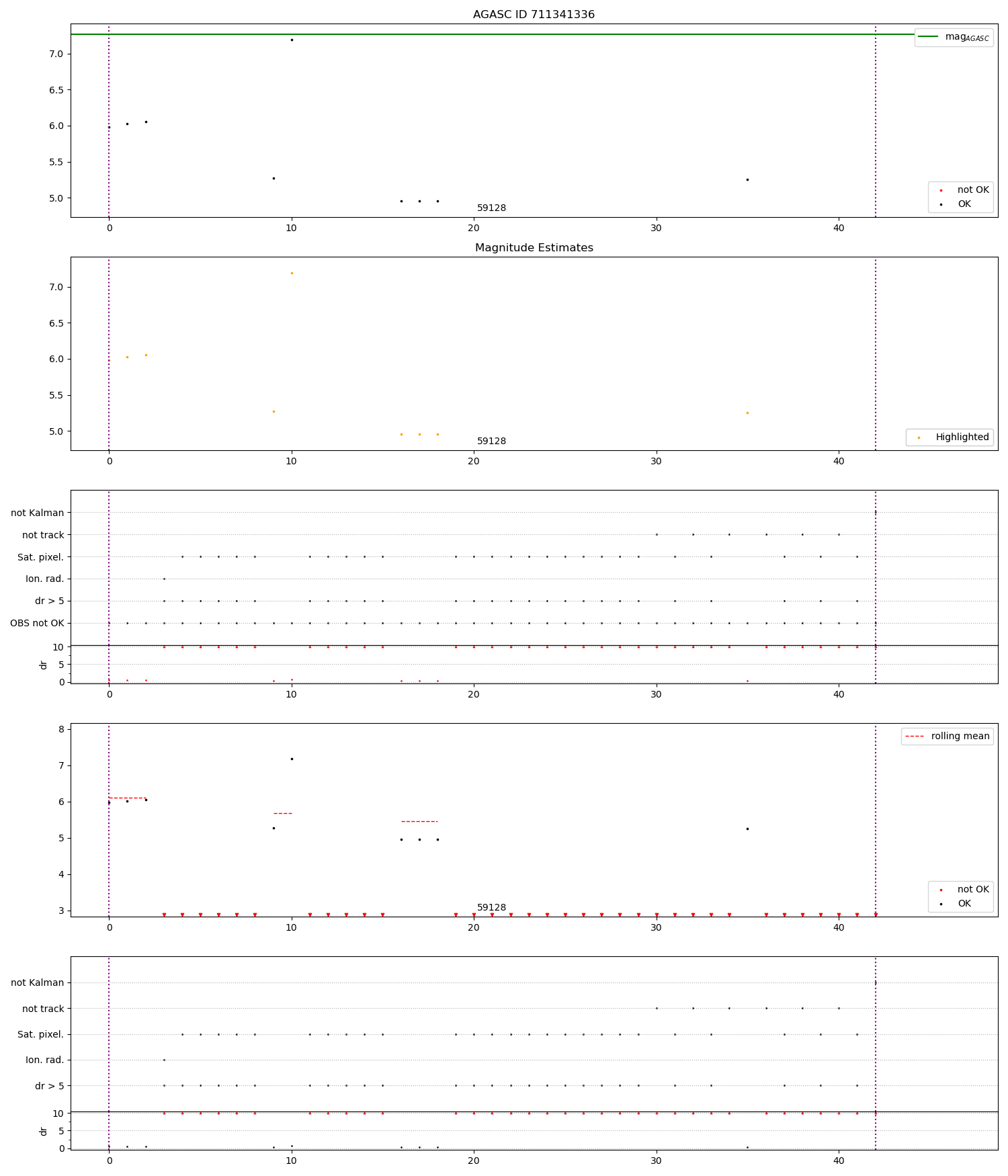Click y-axis tick label '6.5' in top plot
The height and width of the screenshot is (1176, 1008).
coord(56,90)
